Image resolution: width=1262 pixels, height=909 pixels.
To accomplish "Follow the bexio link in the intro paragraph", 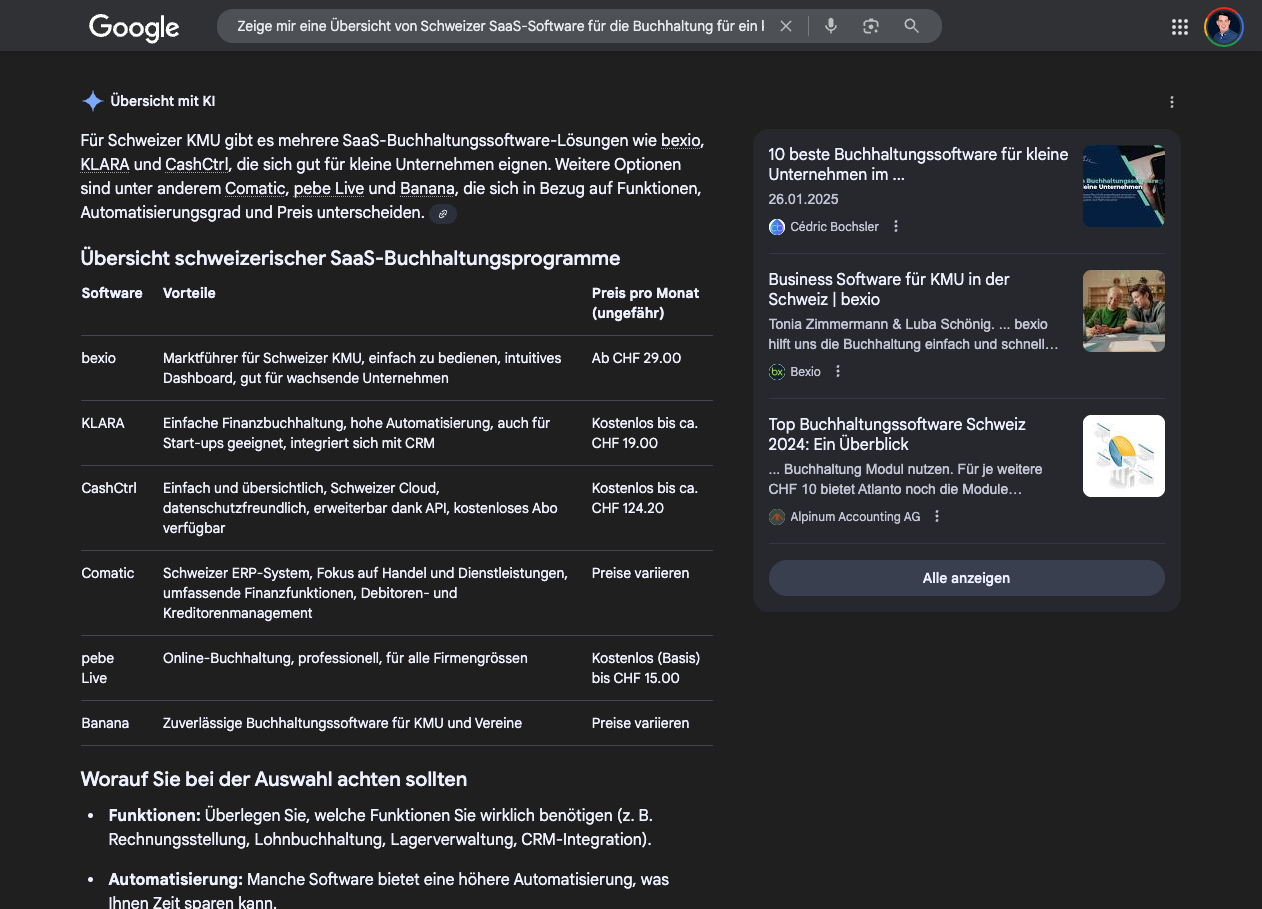I will [680, 140].
